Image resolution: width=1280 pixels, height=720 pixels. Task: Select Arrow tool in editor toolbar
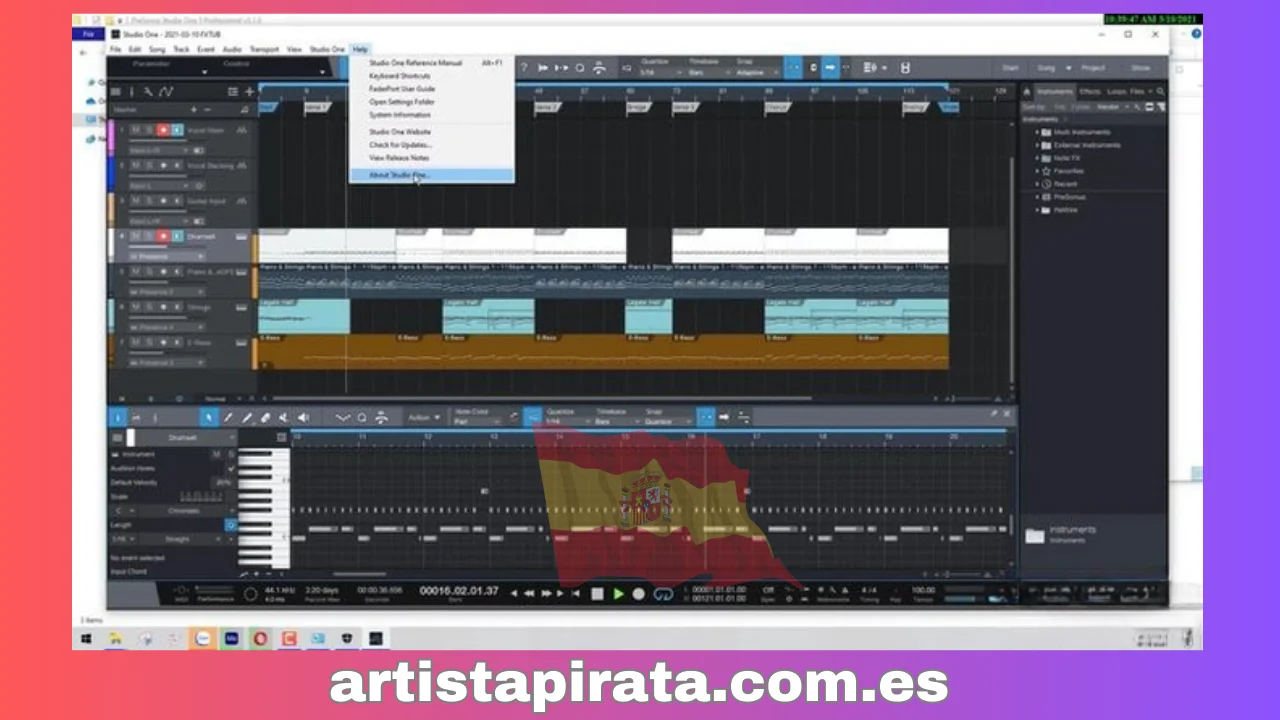tap(209, 418)
